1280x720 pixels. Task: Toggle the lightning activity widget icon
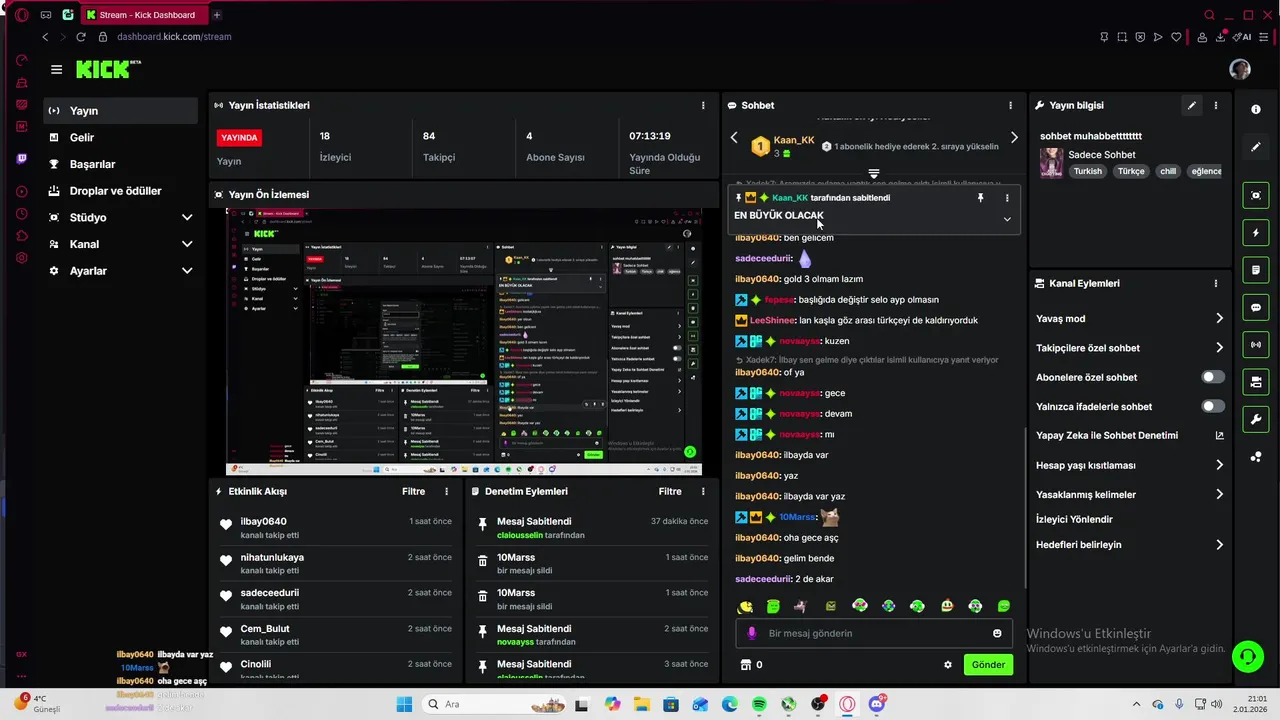pyautogui.click(x=1256, y=233)
